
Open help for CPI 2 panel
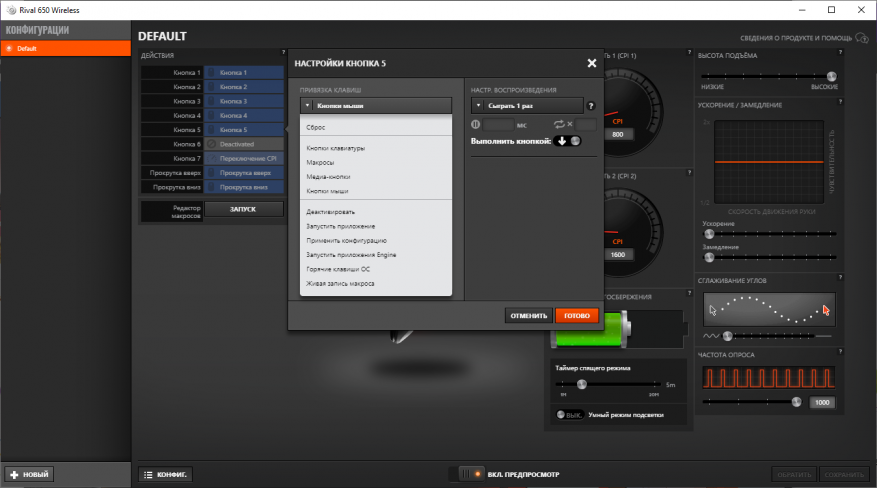point(689,173)
